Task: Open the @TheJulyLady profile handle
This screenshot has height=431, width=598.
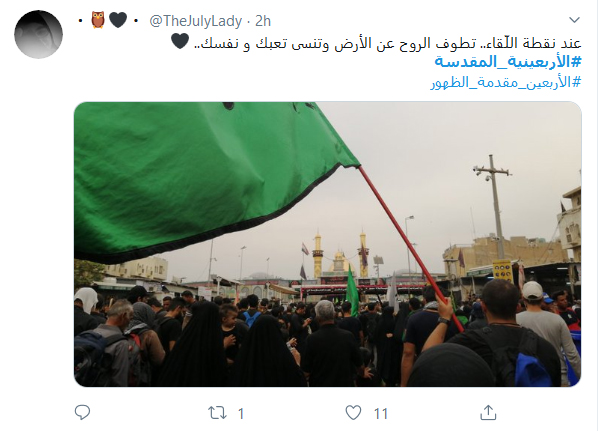Action: click(196, 21)
